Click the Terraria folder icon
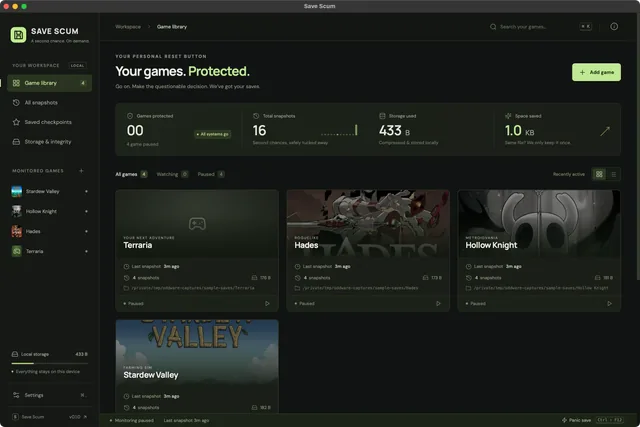 (x=126, y=288)
